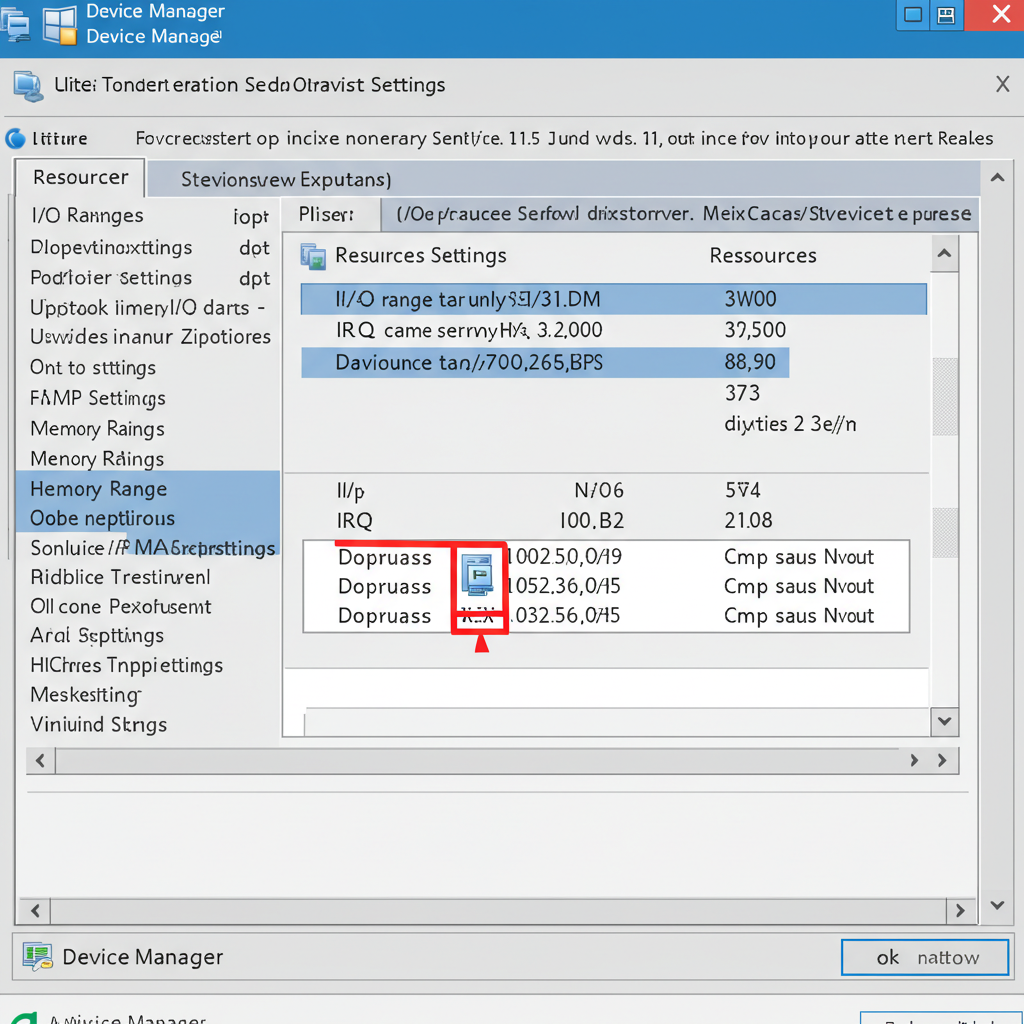
Task: Click the empty input field below the list
Action: [616, 722]
